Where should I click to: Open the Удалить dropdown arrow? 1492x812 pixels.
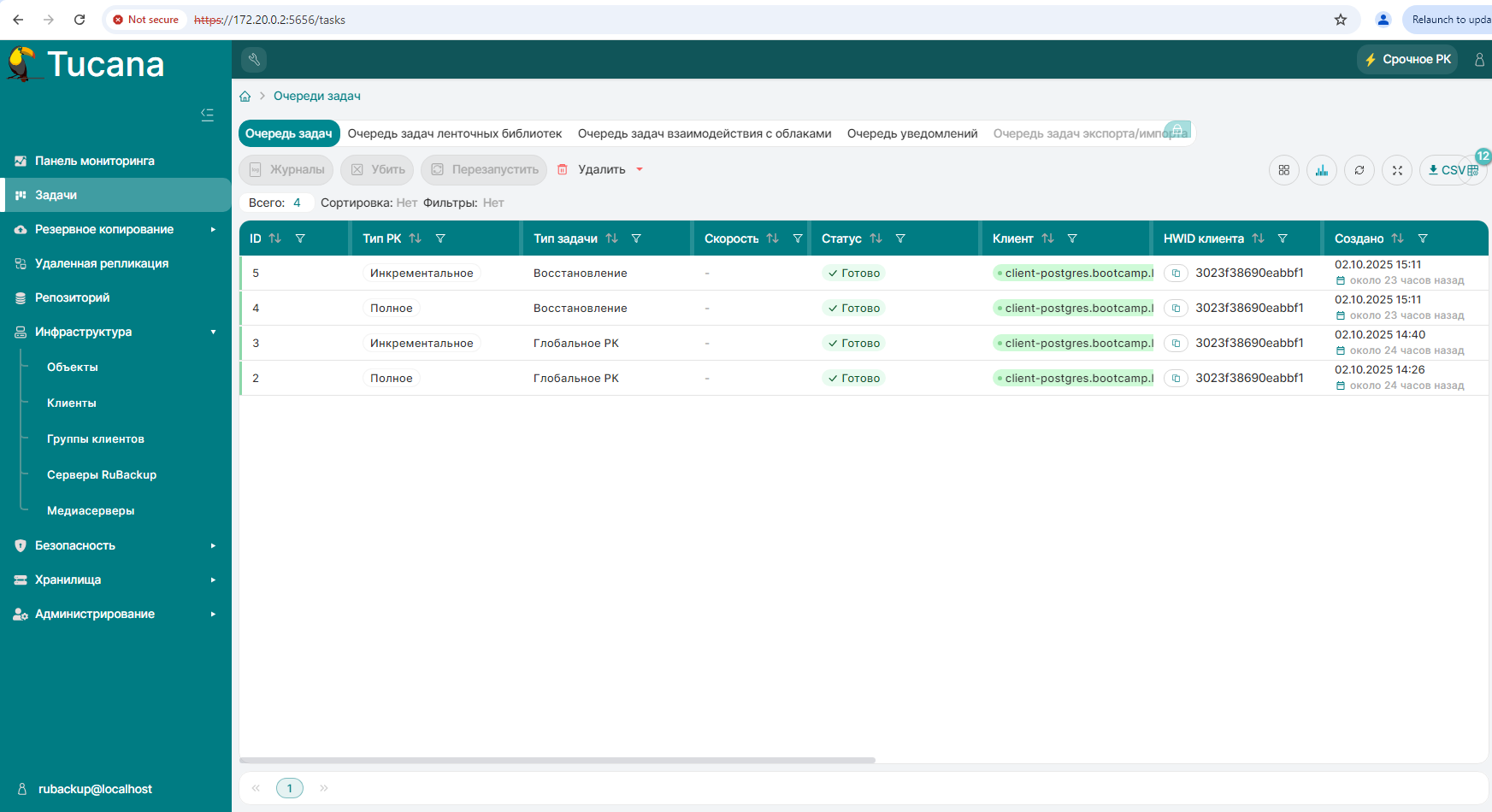(x=640, y=169)
